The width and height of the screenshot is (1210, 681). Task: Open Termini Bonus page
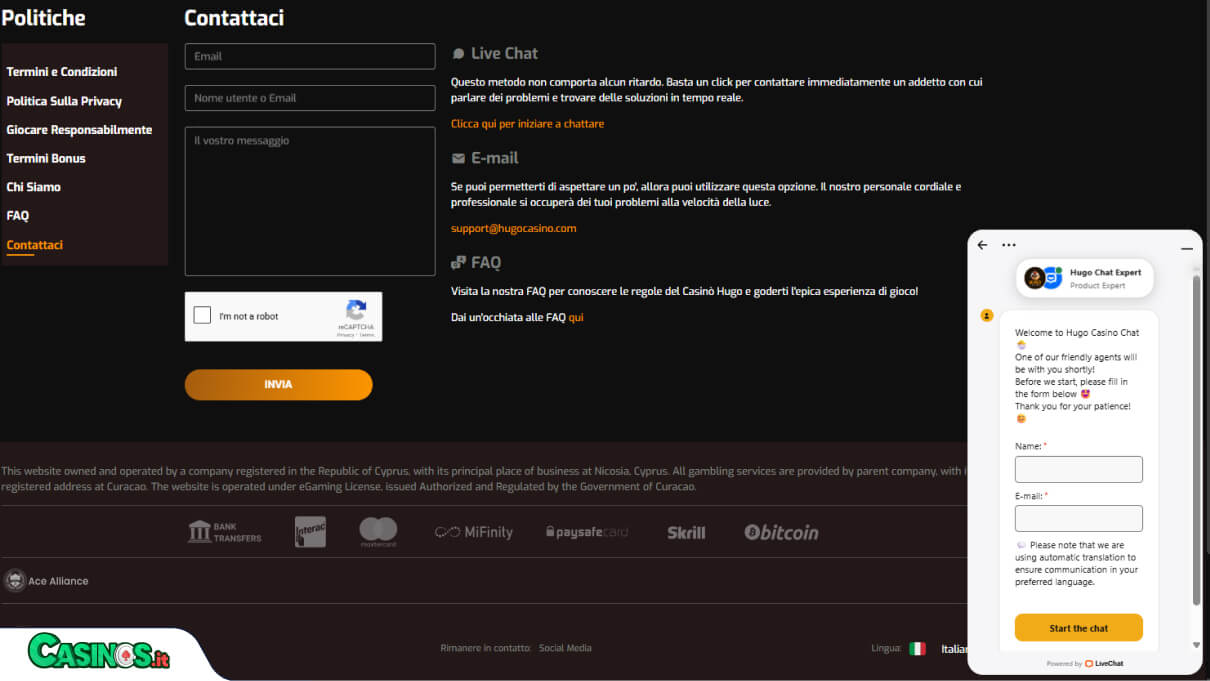(x=46, y=158)
